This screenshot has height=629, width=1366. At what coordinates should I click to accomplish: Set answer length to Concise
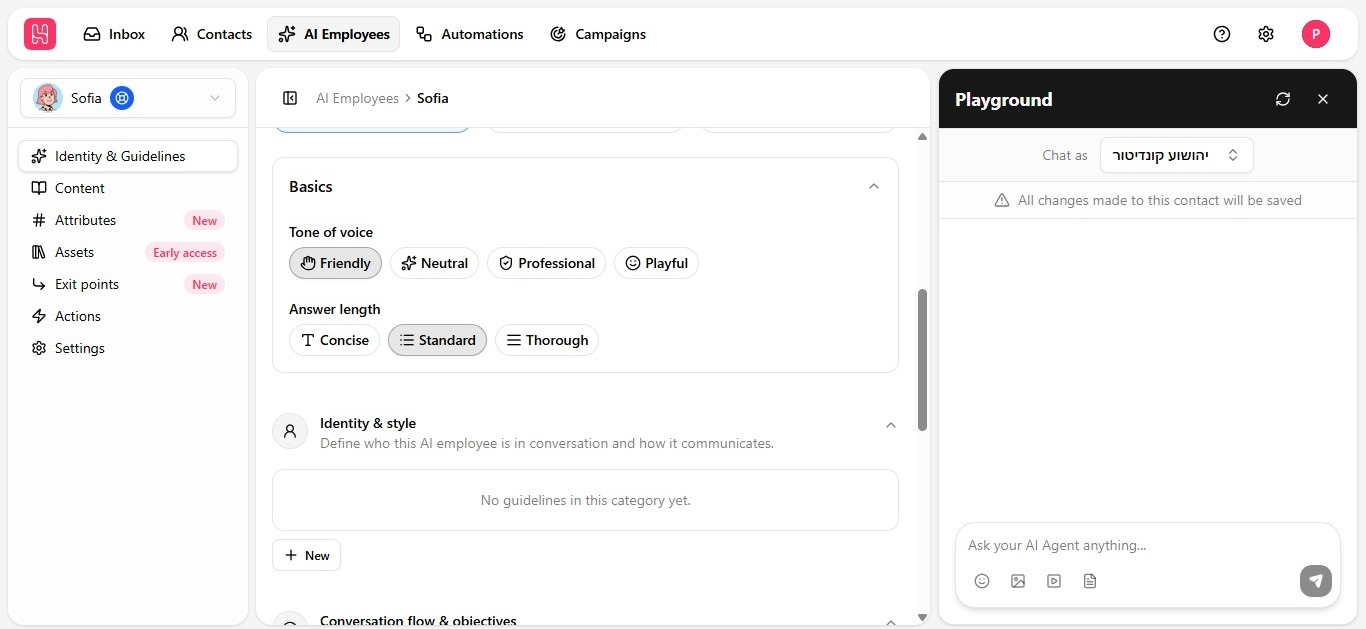(334, 340)
